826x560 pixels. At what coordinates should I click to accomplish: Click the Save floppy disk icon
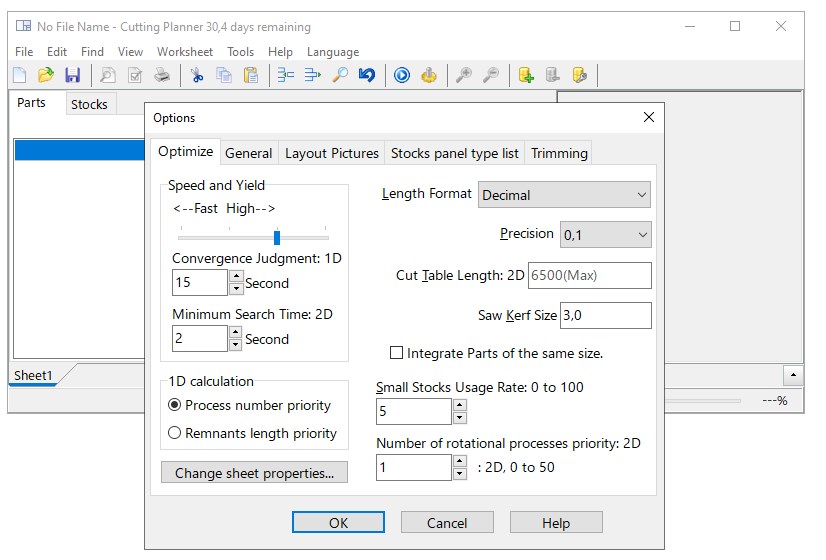(x=72, y=75)
